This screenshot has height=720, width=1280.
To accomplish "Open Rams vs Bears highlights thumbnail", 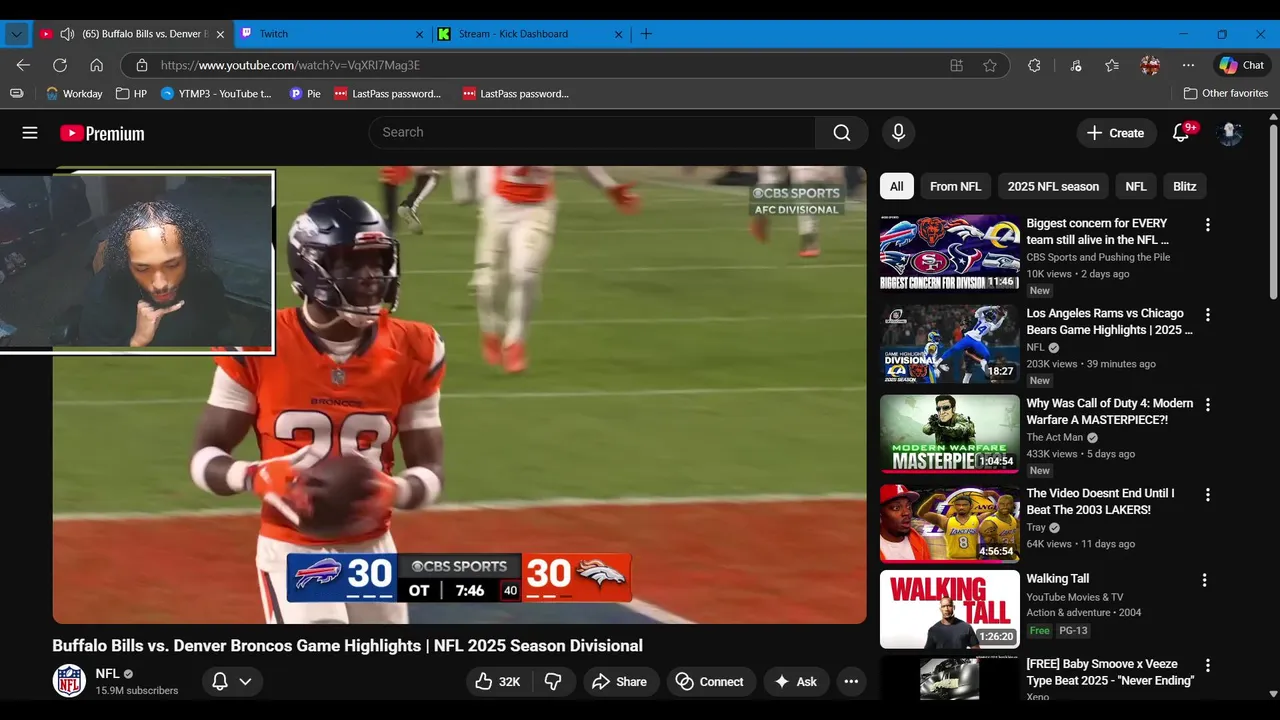I will tap(950, 343).
